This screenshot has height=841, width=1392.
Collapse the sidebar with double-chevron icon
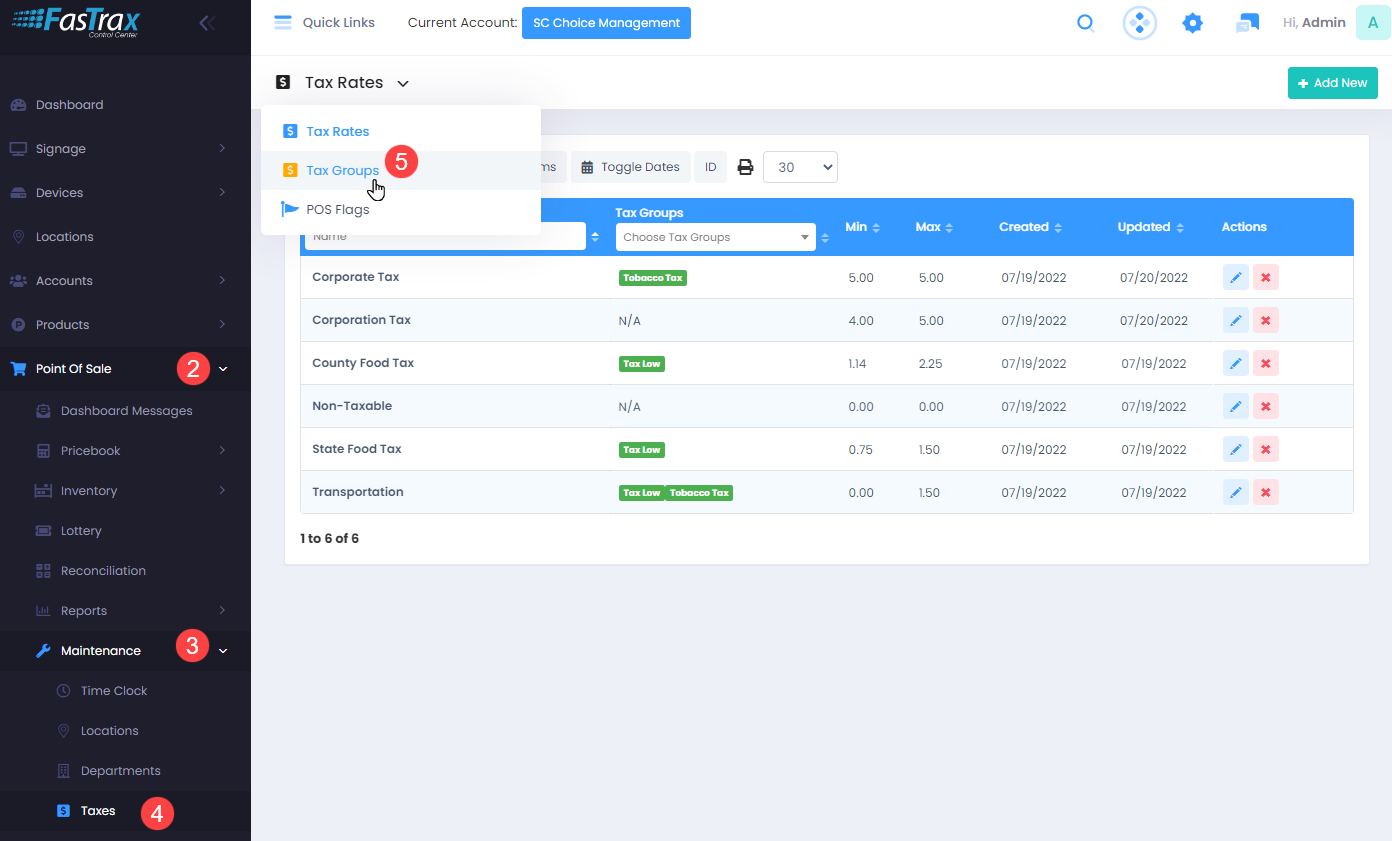(x=207, y=23)
